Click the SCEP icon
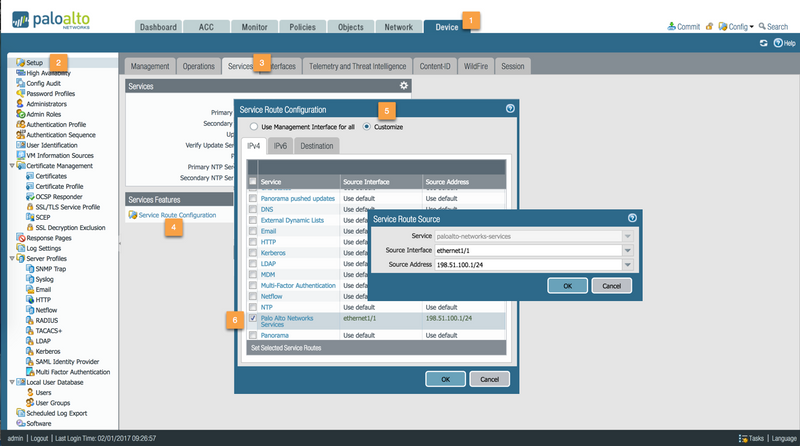This screenshot has height=446, width=800. pyautogui.click(x=30, y=217)
